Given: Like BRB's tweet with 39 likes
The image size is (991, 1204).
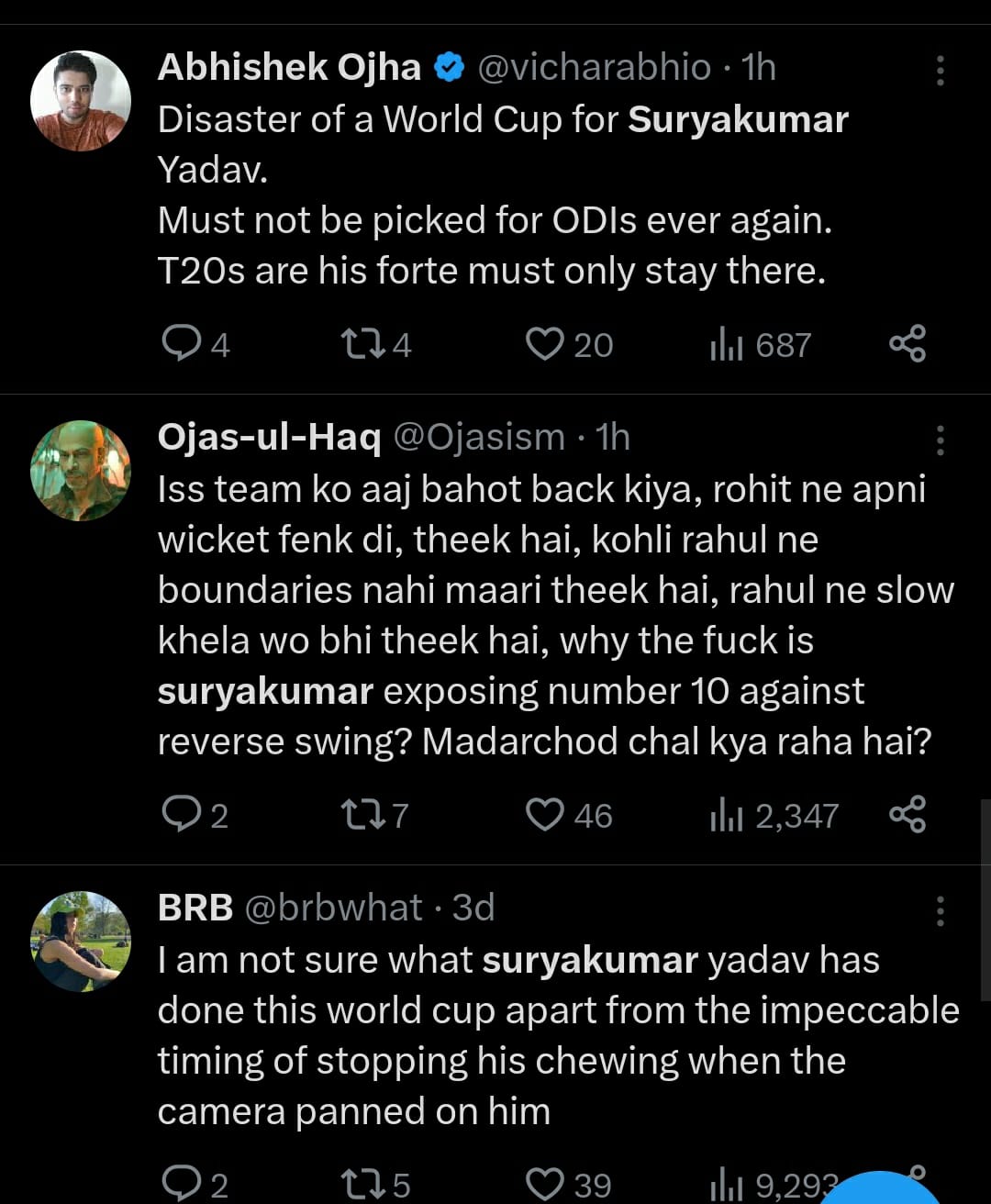Looking at the screenshot, I should 544,1184.
